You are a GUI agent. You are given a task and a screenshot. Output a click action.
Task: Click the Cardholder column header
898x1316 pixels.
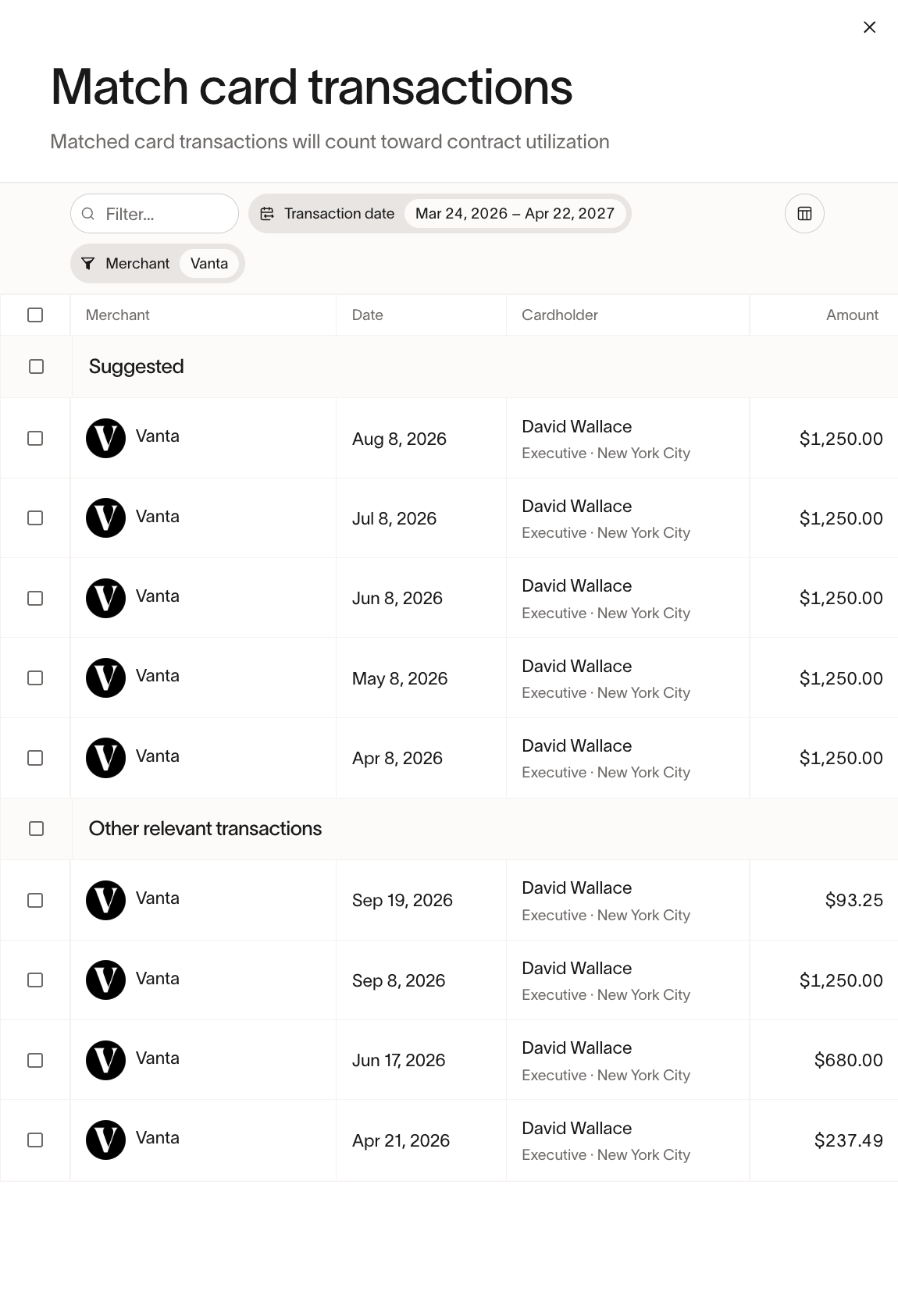[x=560, y=315]
